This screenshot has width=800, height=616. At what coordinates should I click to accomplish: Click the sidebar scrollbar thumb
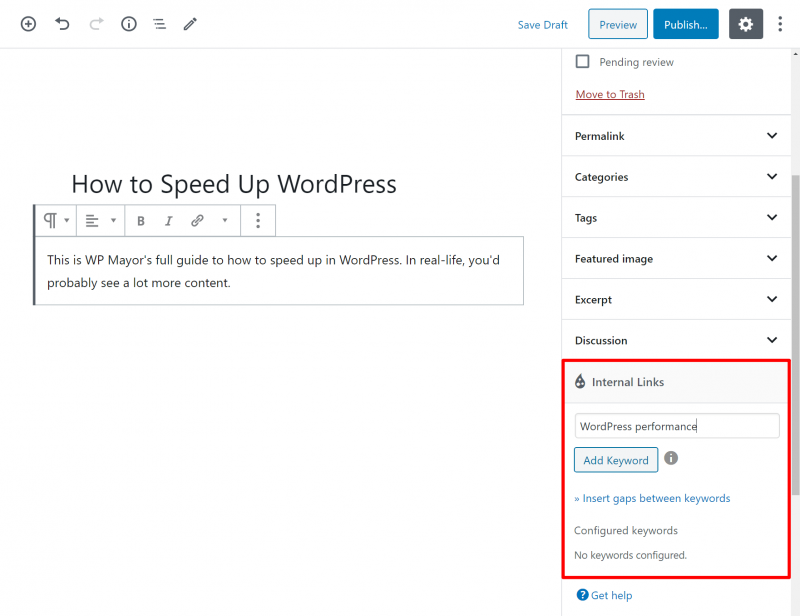coord(795,335)
